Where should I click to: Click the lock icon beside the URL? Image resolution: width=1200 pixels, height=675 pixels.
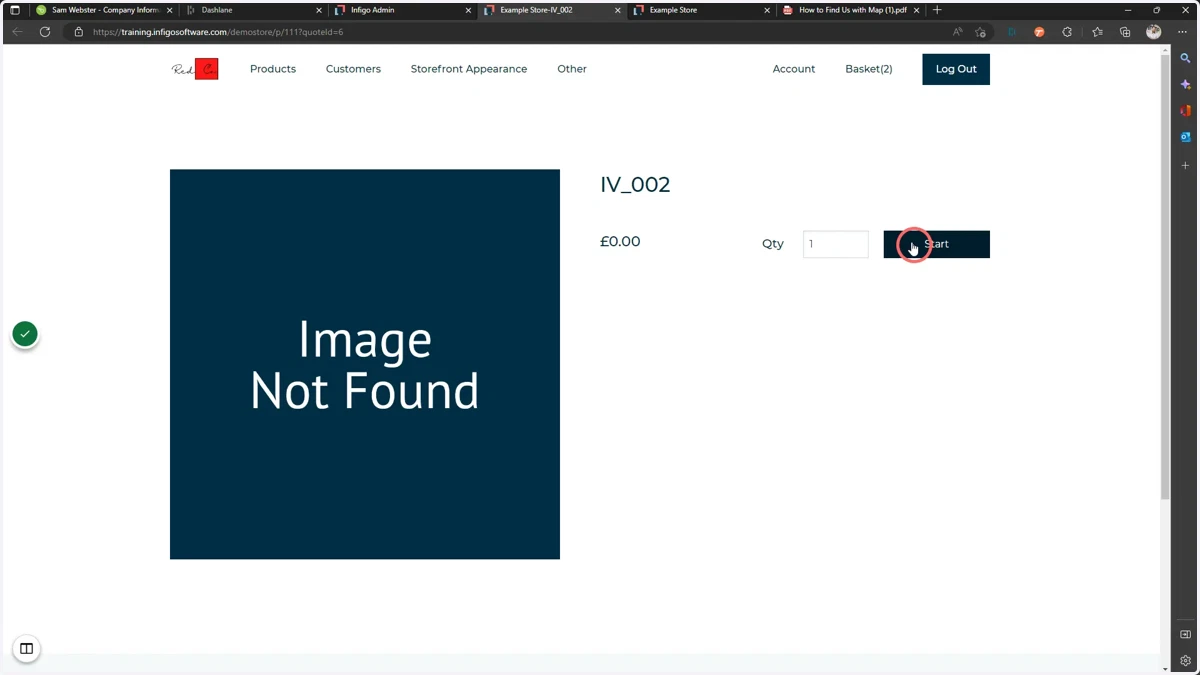[79, 32]
